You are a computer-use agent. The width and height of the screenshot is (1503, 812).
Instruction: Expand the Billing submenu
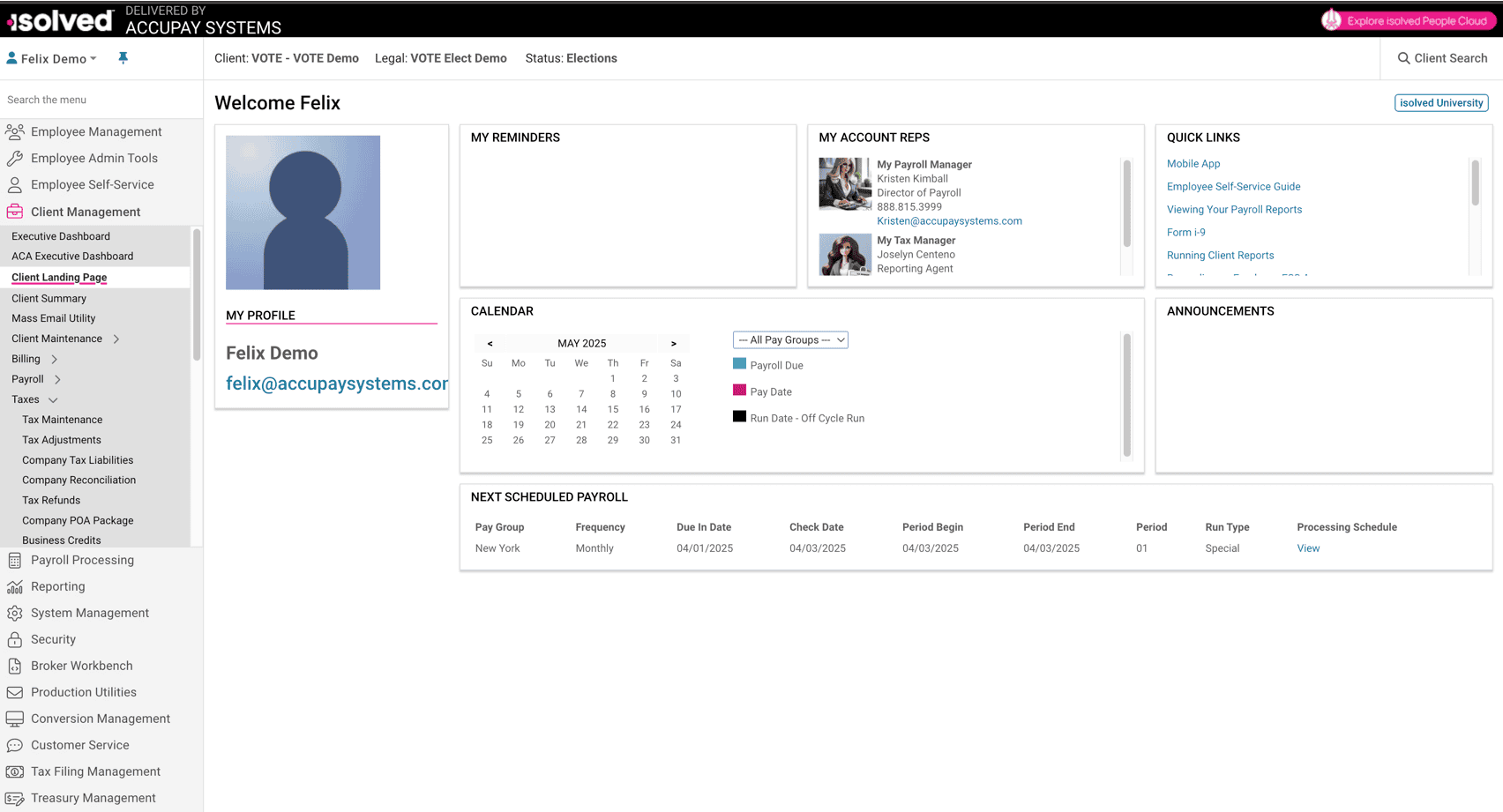[x=55, y=359]
